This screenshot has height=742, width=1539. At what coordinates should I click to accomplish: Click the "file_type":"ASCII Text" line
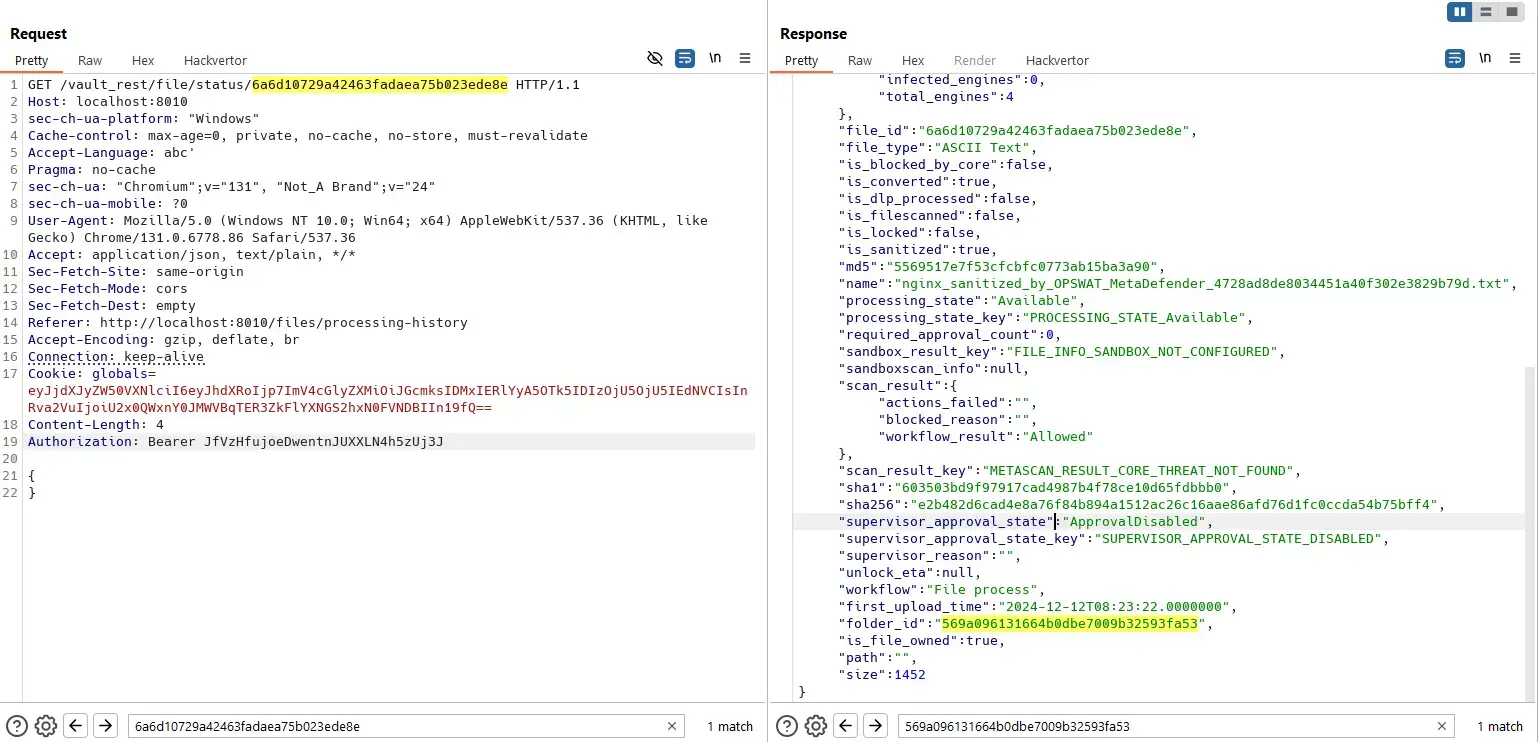pos(936,148)
